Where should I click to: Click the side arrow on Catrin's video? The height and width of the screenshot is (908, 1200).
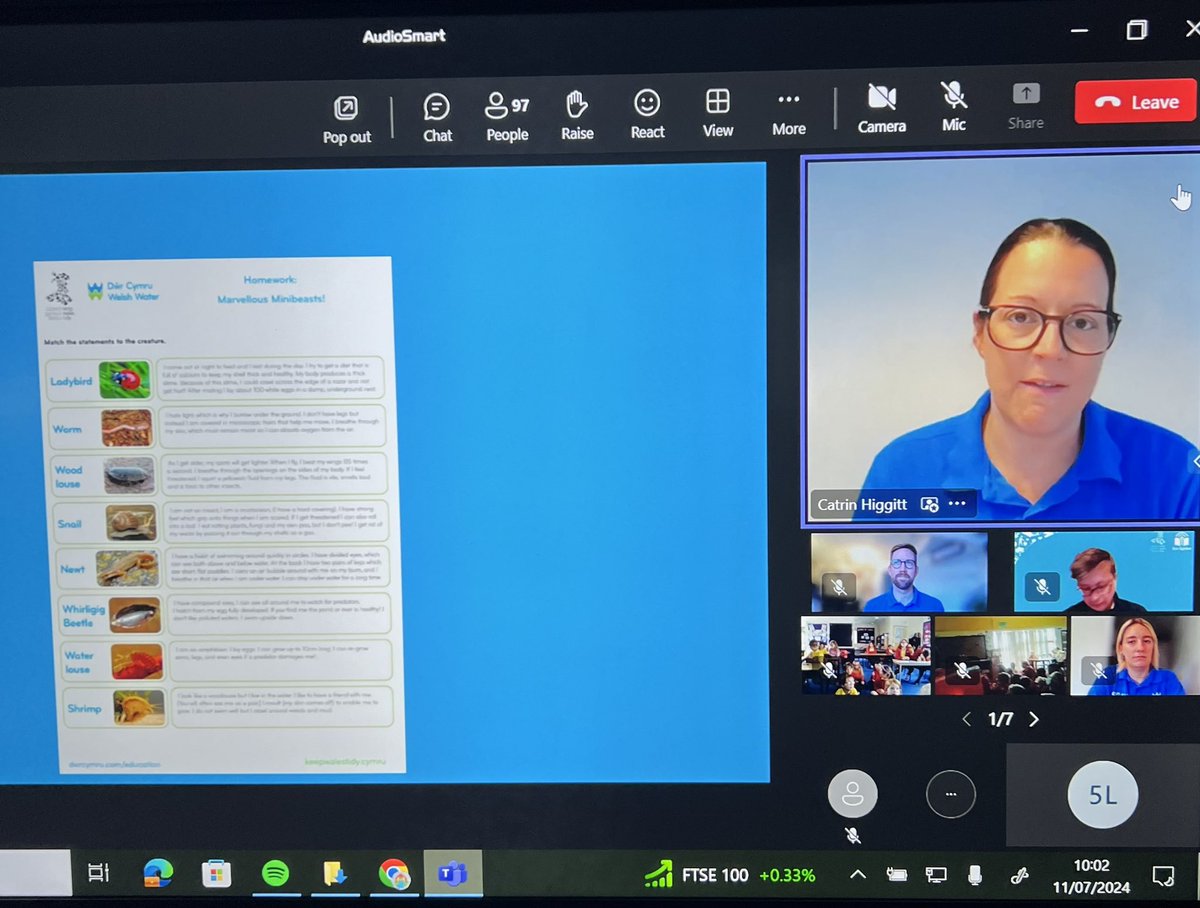pos(1195,461)
